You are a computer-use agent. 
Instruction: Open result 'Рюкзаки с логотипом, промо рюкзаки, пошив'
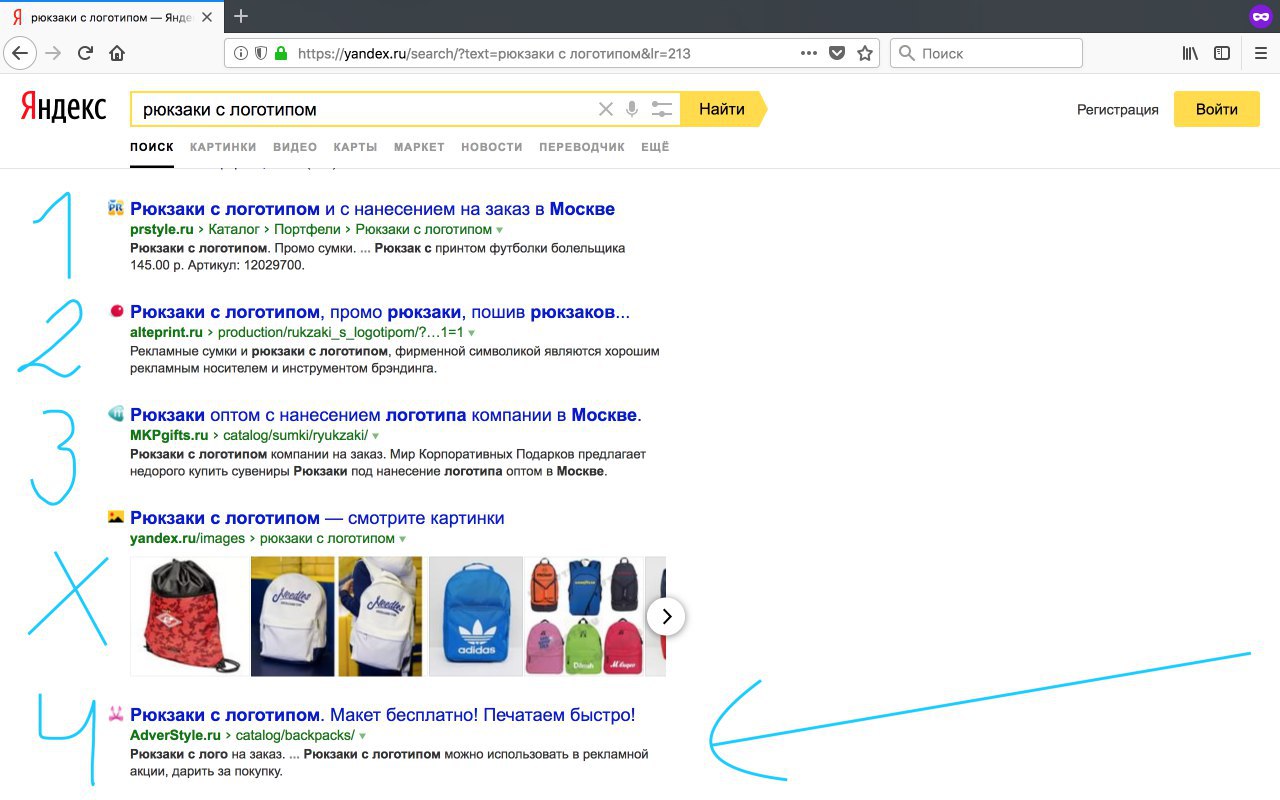click(380, 312)
